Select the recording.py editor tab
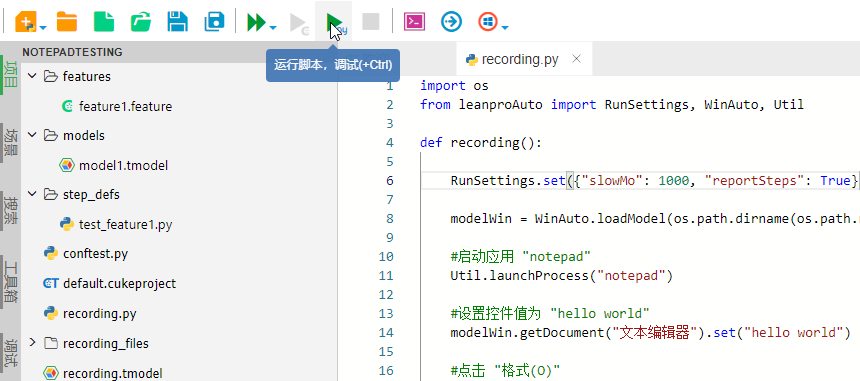 coord(520,59)
